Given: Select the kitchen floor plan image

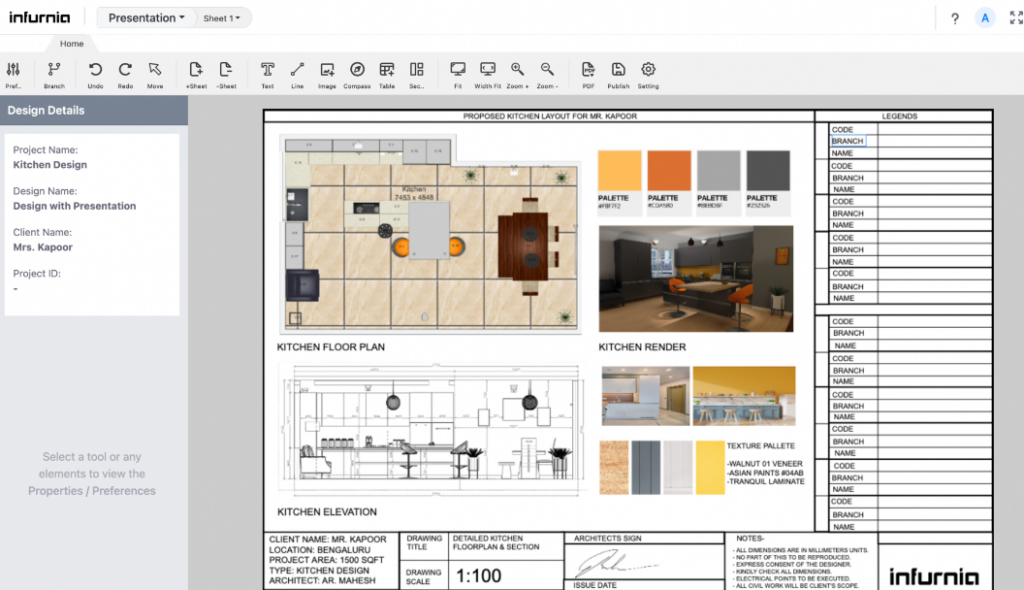Looking at the screenshot, I should coord(430,234).
